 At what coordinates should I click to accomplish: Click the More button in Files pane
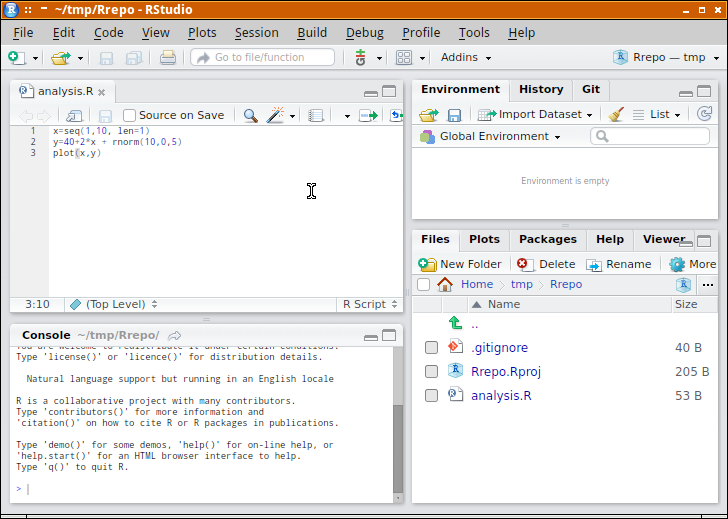pyautogui.click(x=692, y=264)
